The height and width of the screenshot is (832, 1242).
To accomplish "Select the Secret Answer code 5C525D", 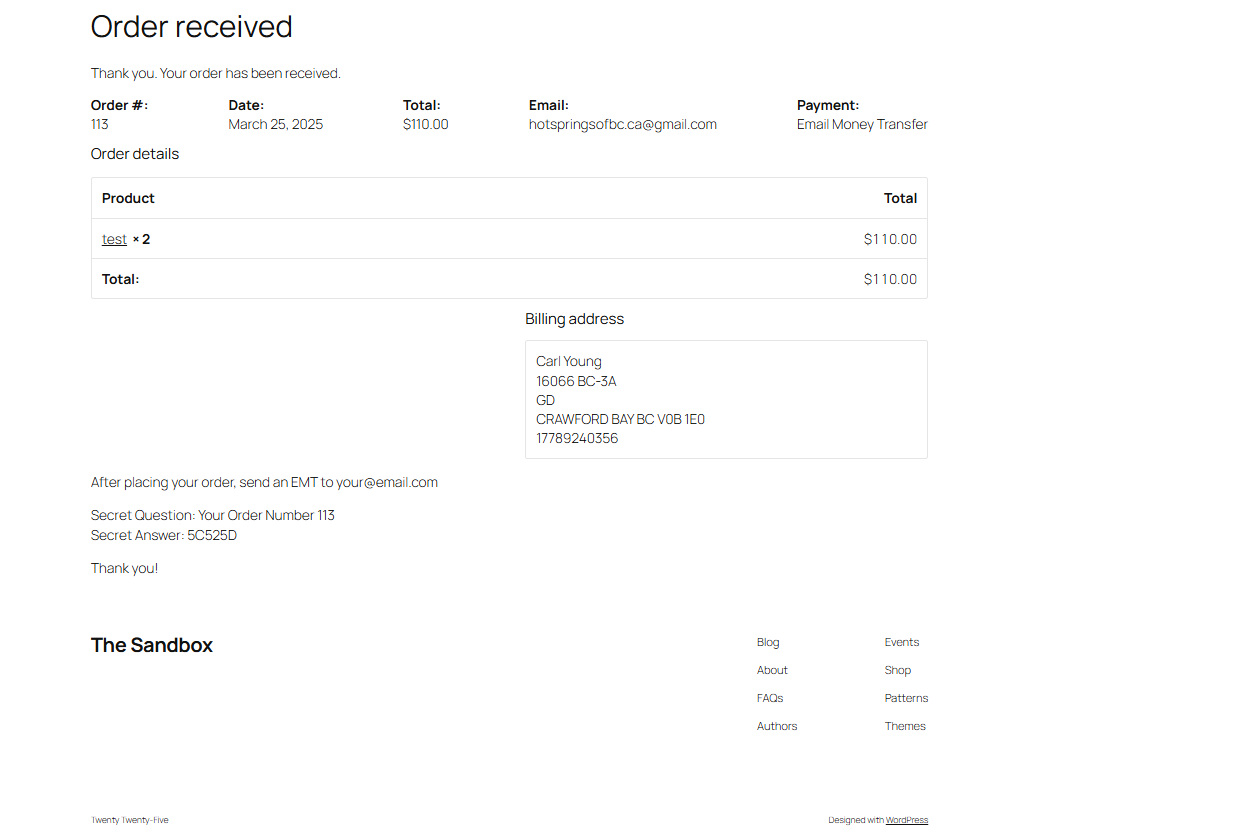I will pos(212,535).
